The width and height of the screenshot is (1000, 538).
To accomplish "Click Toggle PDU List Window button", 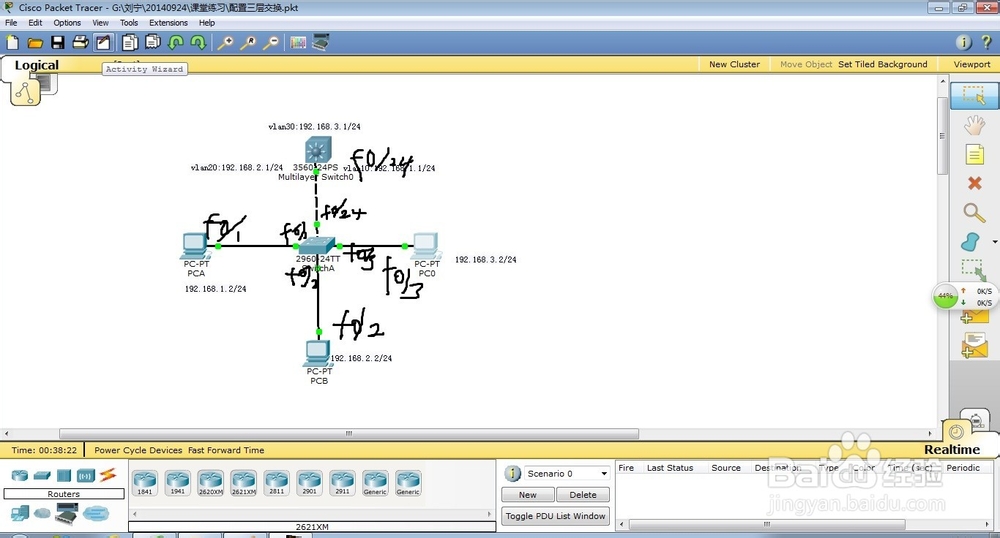I will click(555, 516).
